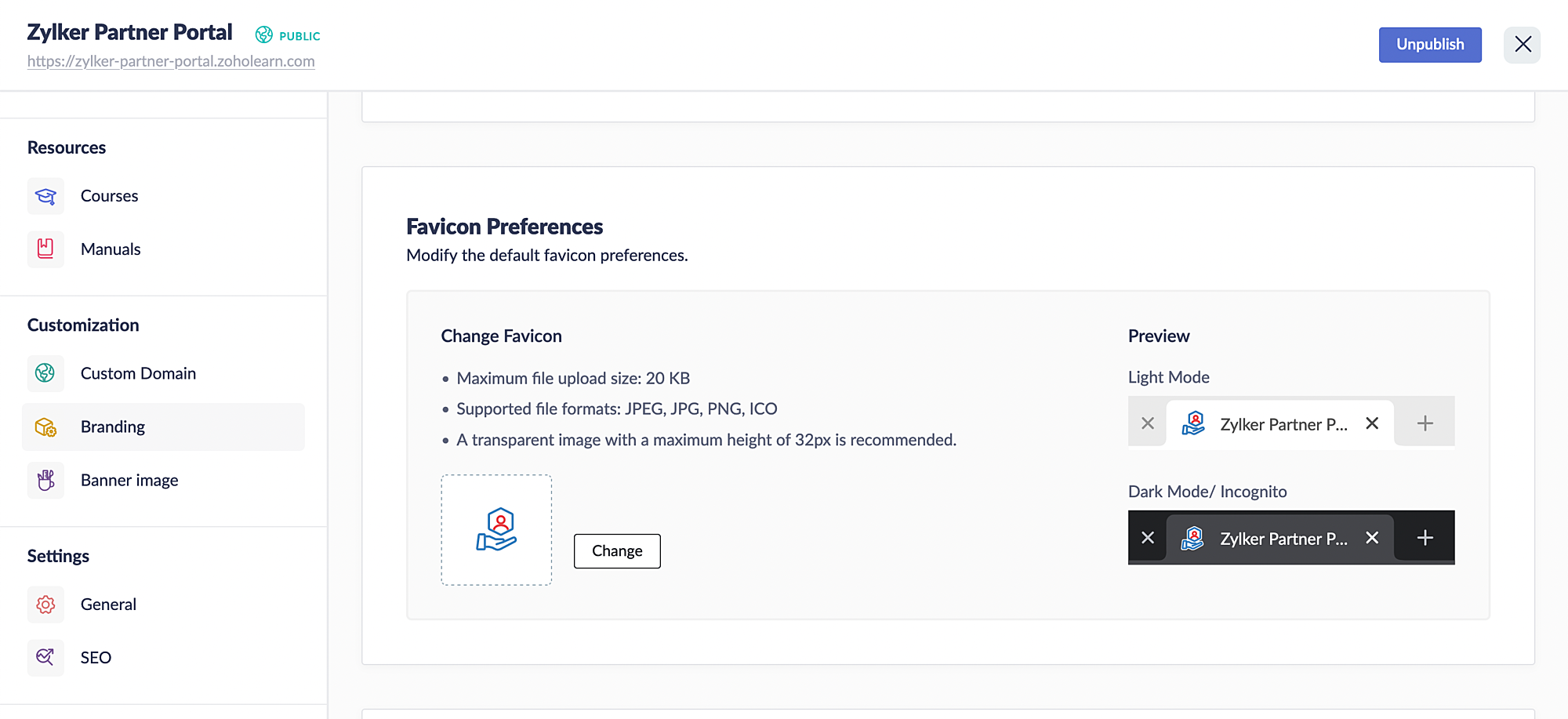Click the left X in dark mode preview
Image resolution: width=1568 pixels, height=719 pixels.
(x=1148, y=538)
